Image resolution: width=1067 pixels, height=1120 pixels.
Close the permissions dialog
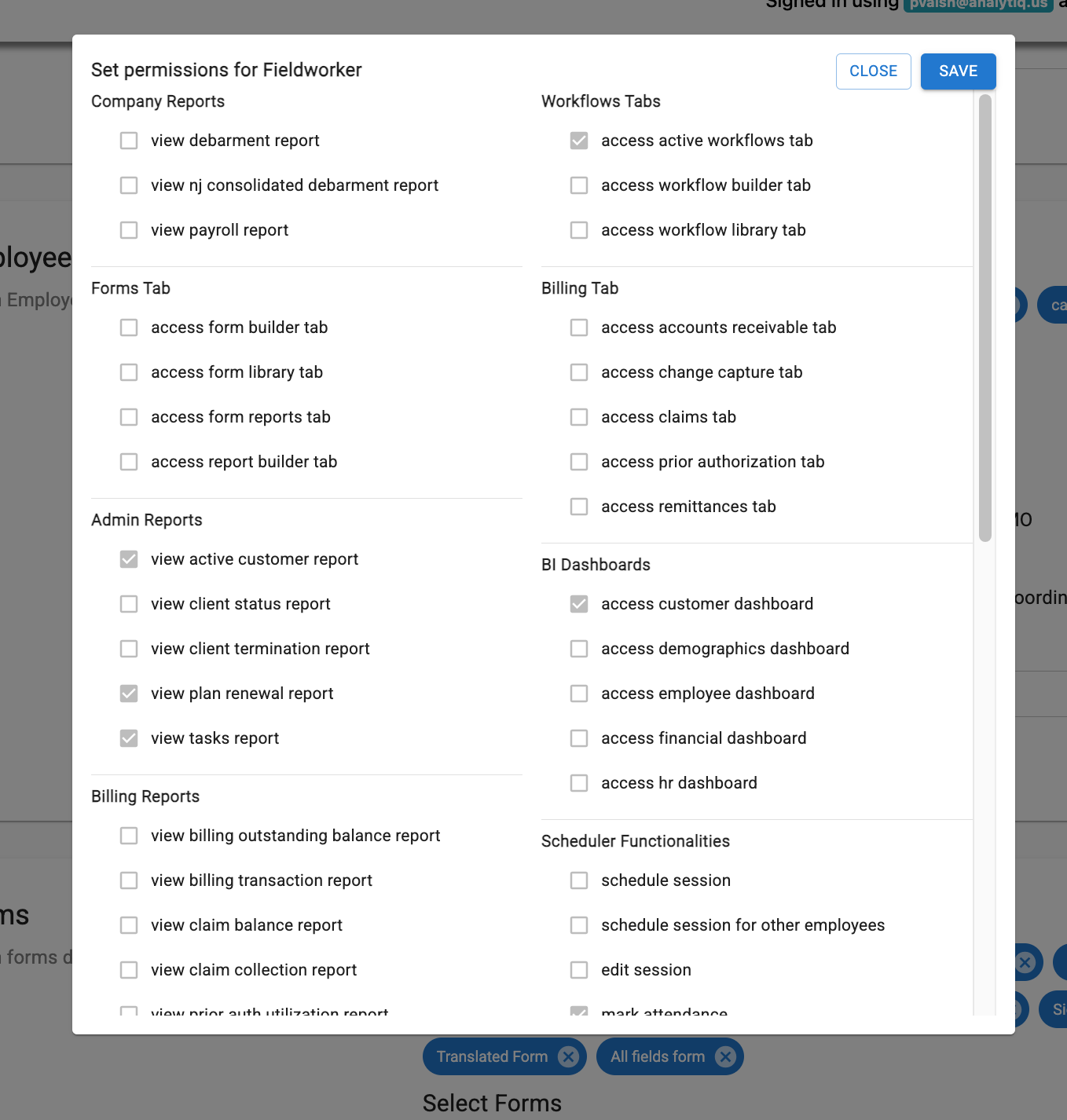click(x=873, y=71)
